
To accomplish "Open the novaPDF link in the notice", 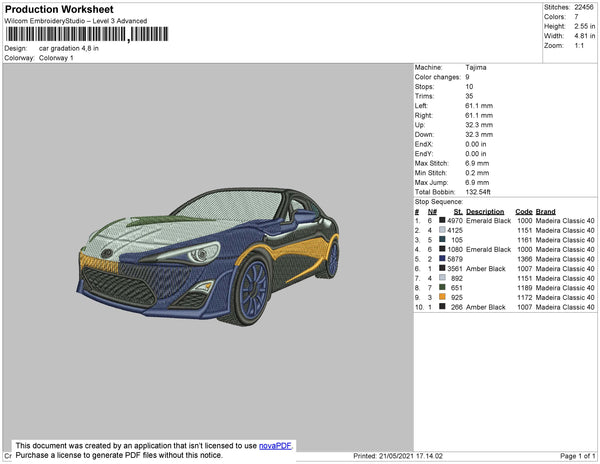I will click(x=276, y=446).
